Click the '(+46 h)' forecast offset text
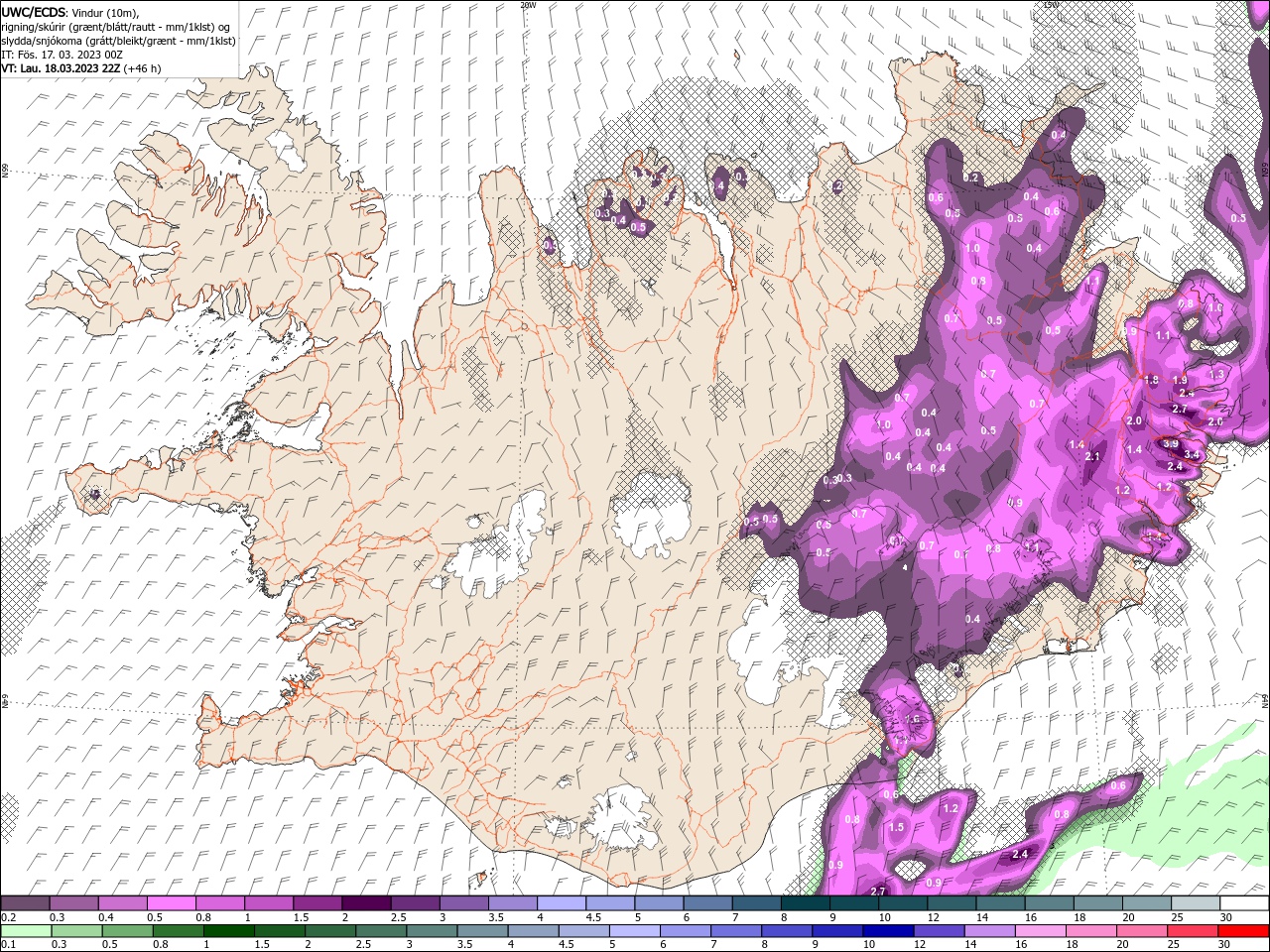The width and height of the screenshot is (1270, 952). [144, 68]
